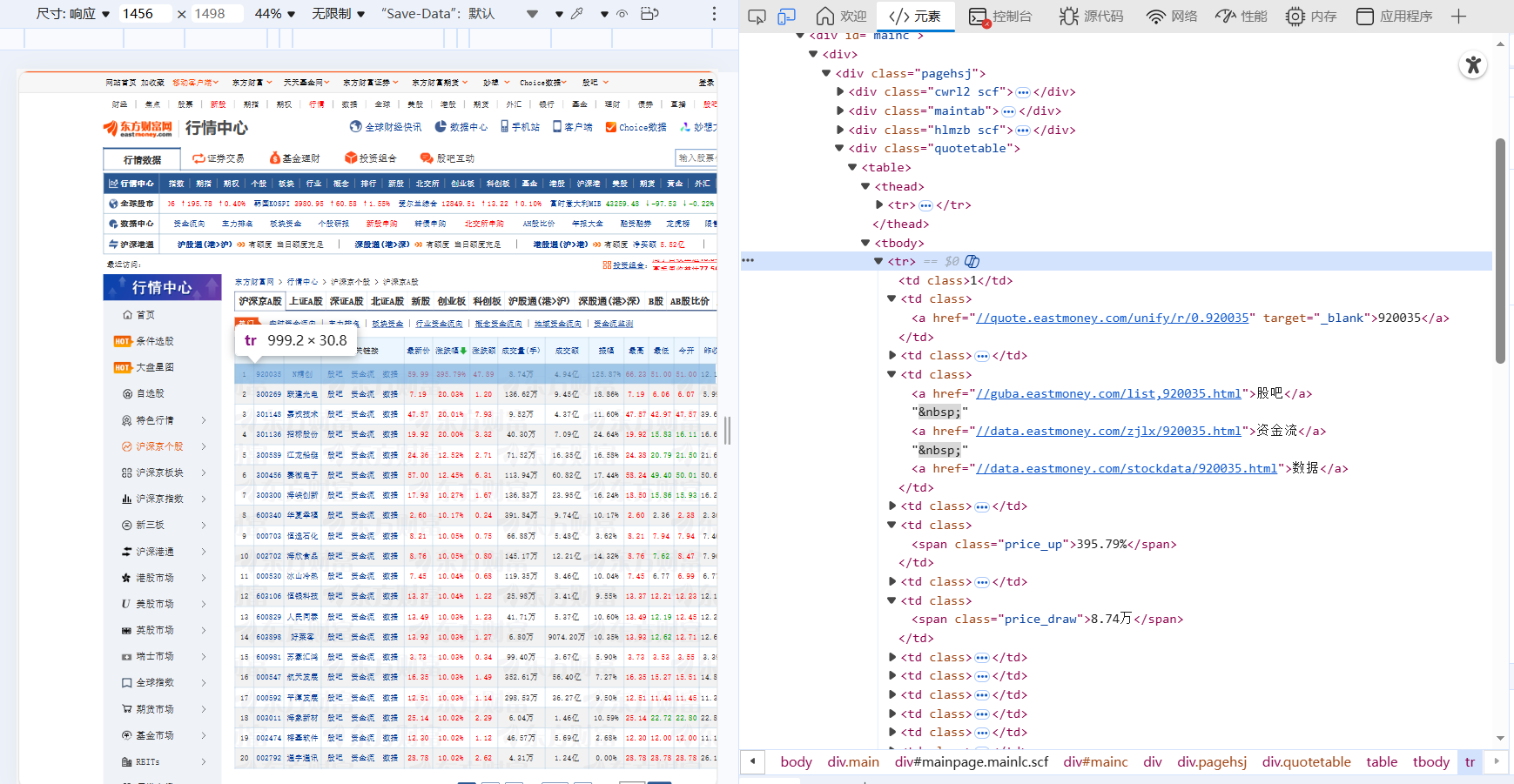Switch to the 网络 network tab
The image size is (1514, 784).
click(1172, 17)
